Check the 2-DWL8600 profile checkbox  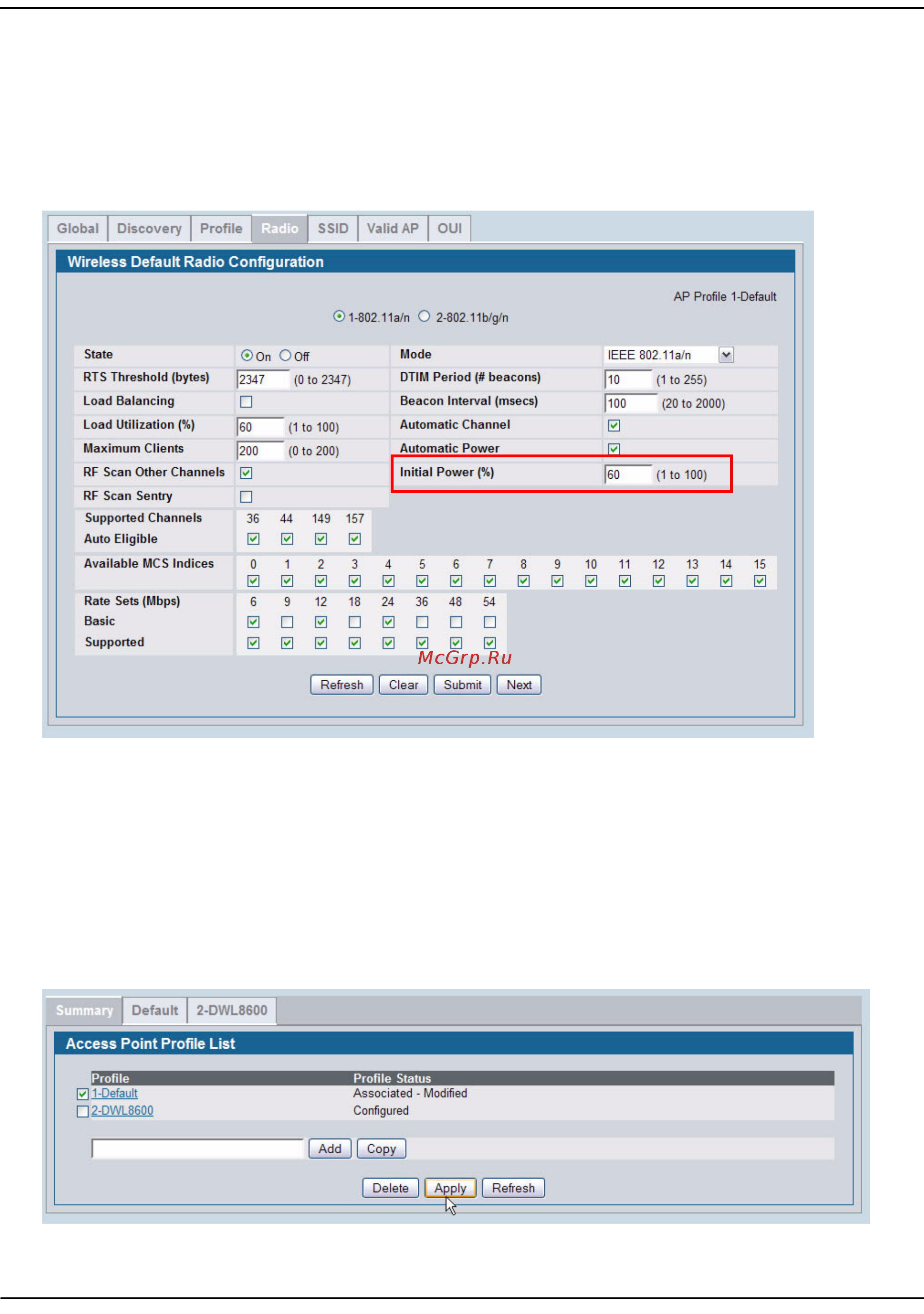(82, 1111)
